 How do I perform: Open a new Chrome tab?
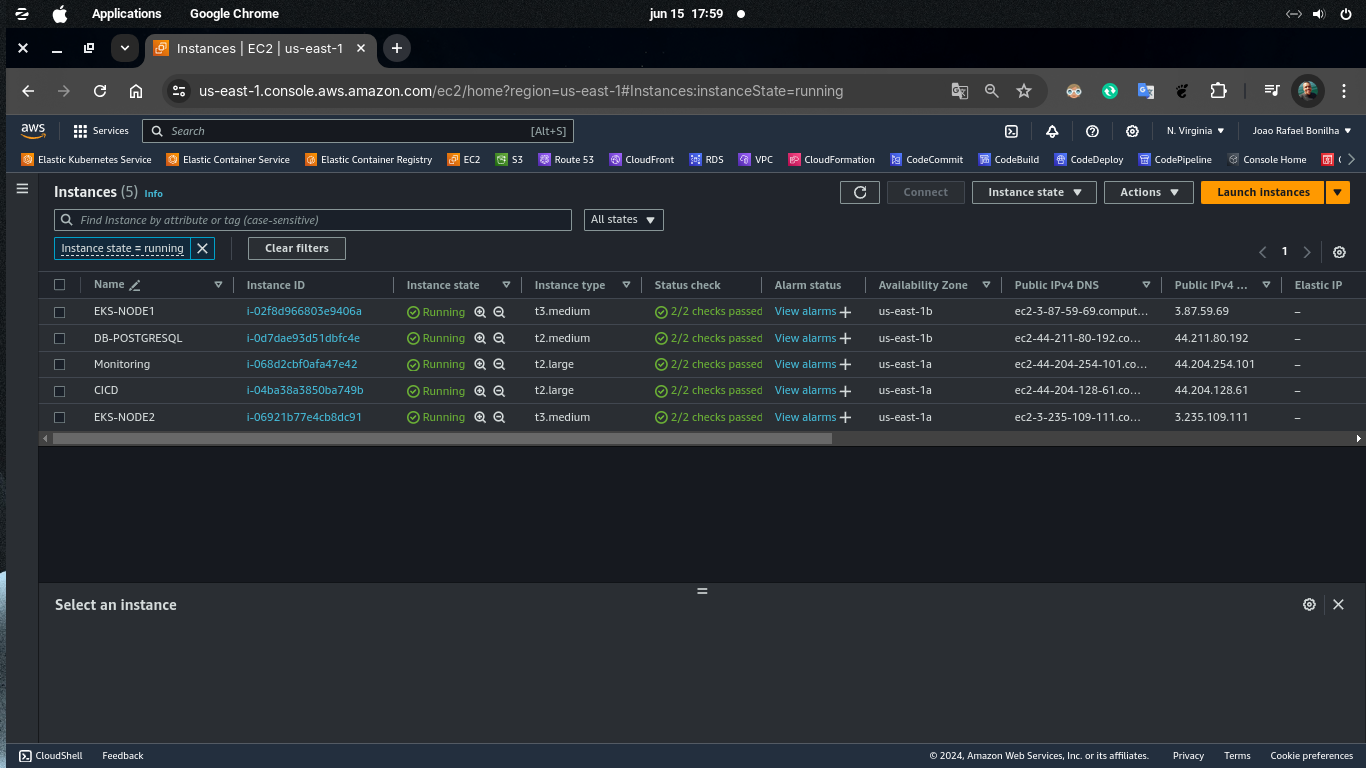[x=397, y=48]
